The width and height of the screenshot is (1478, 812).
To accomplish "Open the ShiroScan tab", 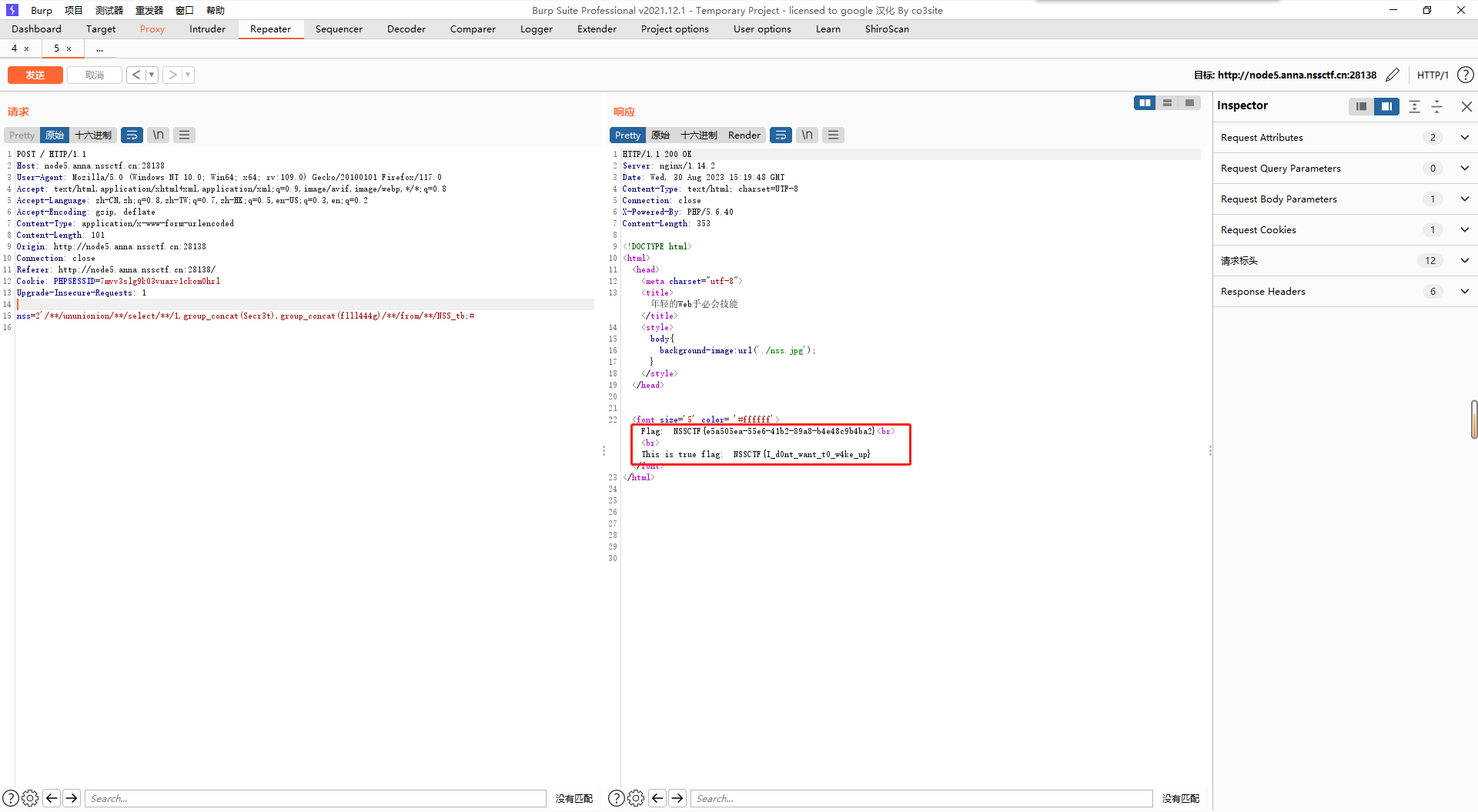I will (887, 29).
